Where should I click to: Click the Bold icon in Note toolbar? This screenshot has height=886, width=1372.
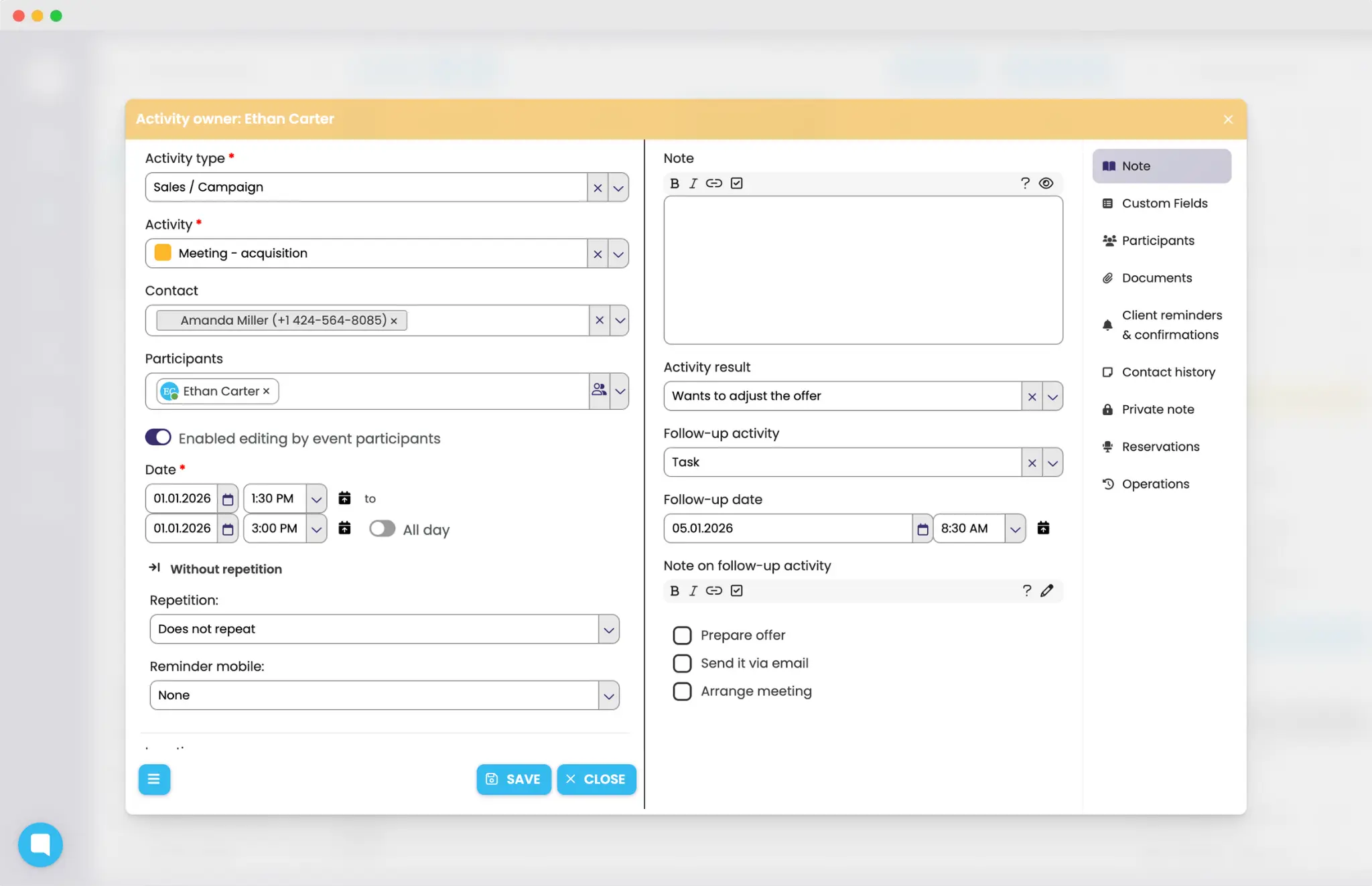(675, 183)
